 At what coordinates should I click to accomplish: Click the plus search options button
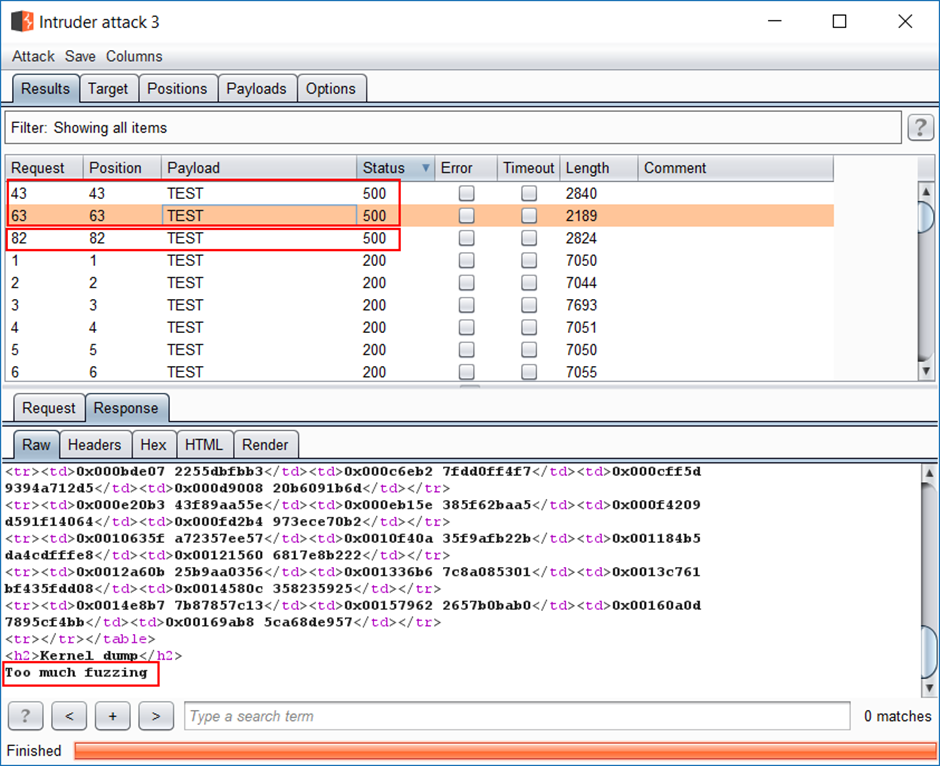click(x=113, y=716)
